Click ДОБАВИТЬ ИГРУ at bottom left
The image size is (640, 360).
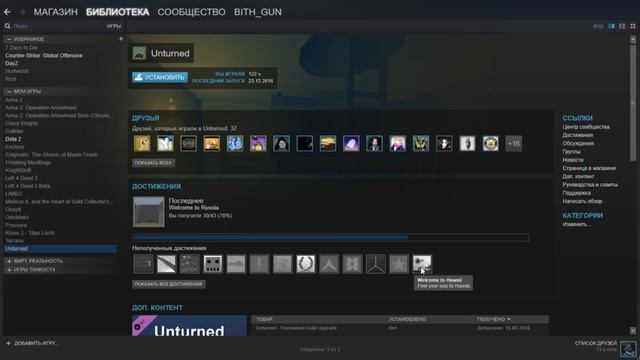pyautogui.click(x=36, y=343)
